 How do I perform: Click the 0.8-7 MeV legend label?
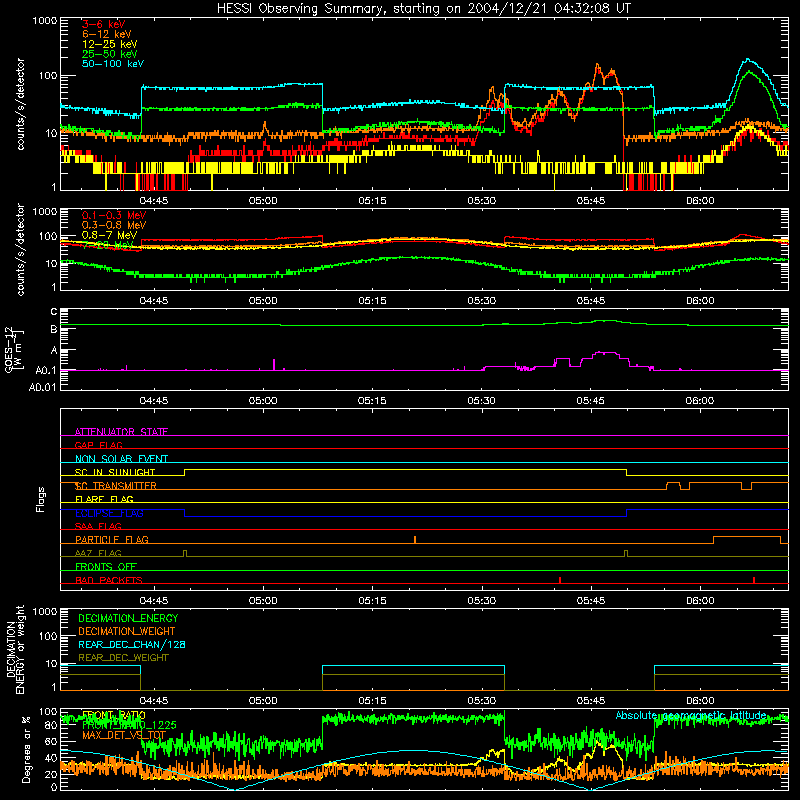coord(110,235)
